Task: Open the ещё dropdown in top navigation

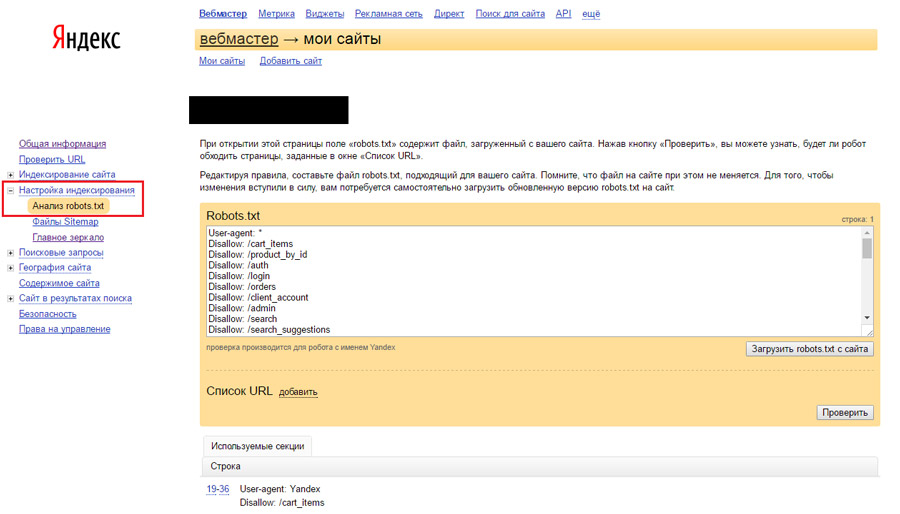Action: [591, 13]
